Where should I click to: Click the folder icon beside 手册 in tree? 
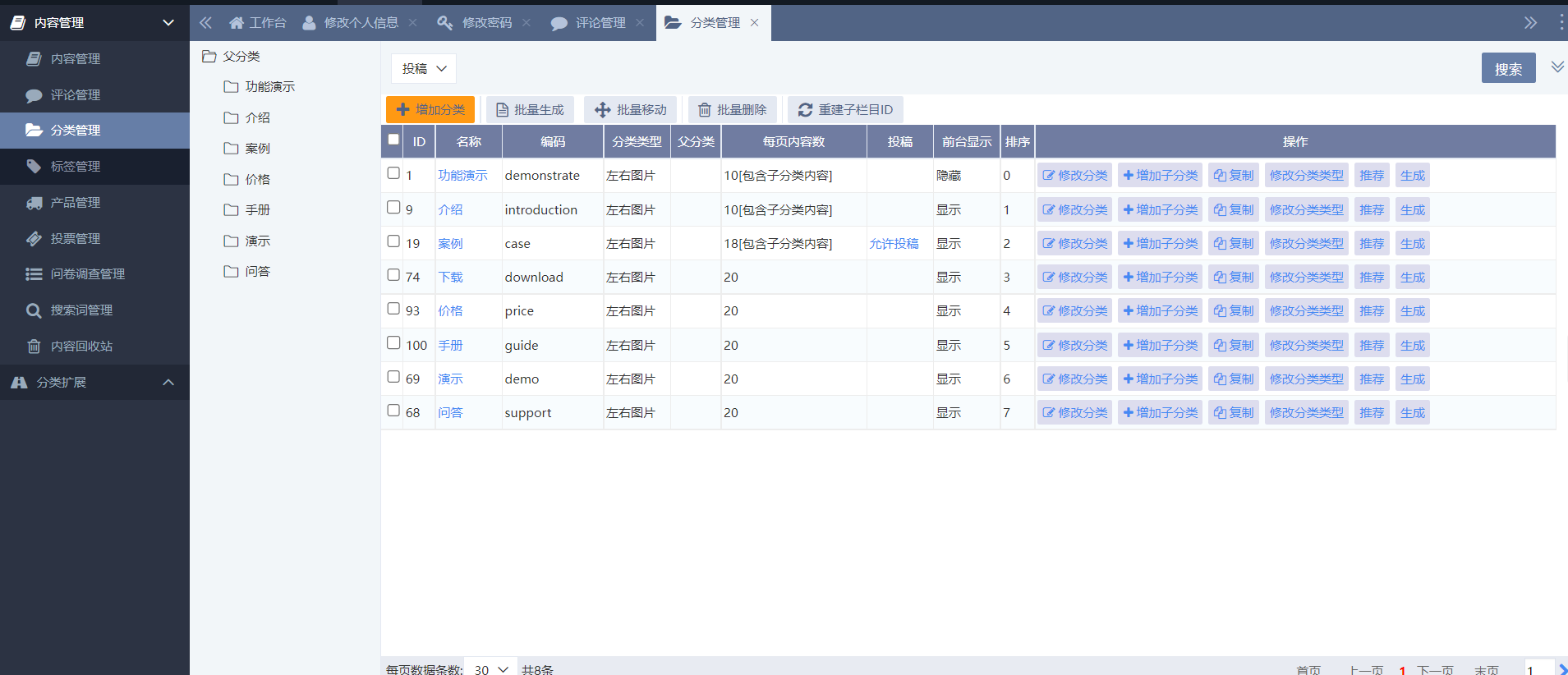pyautogui.click(x=232, y=210)
